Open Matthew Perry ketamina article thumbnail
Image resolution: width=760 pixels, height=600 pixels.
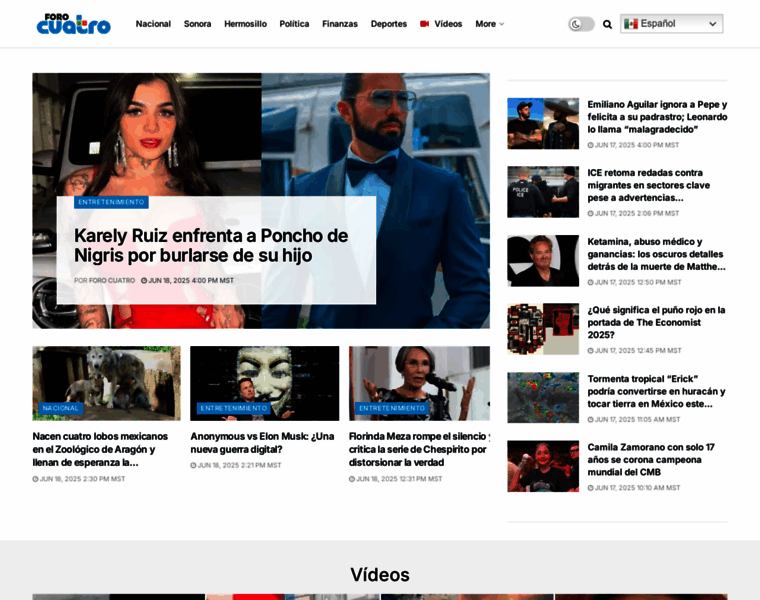click(x=543, y=261)
